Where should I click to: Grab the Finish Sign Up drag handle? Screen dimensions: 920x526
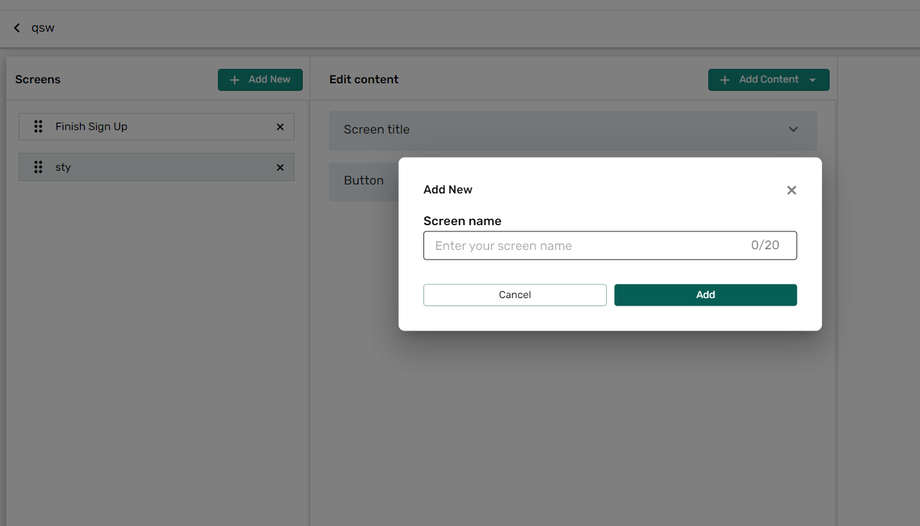click(x=38, y=127)
